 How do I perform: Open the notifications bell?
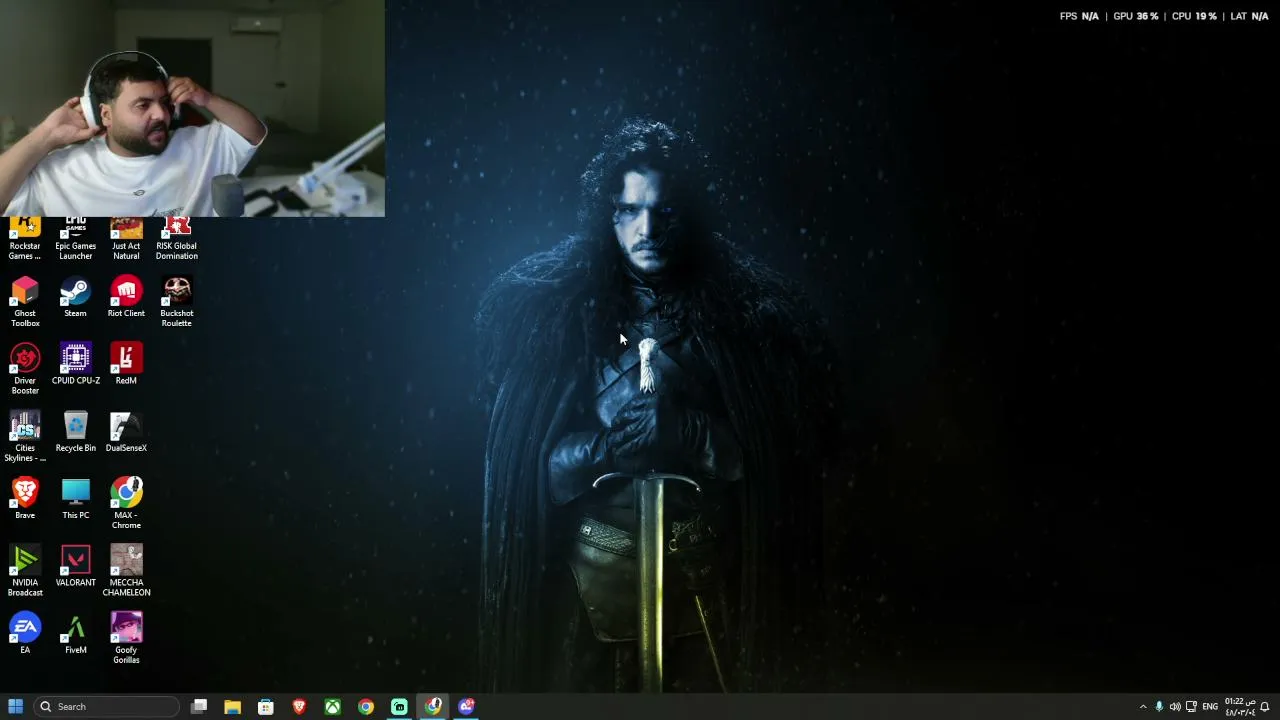coord(1265,707)
